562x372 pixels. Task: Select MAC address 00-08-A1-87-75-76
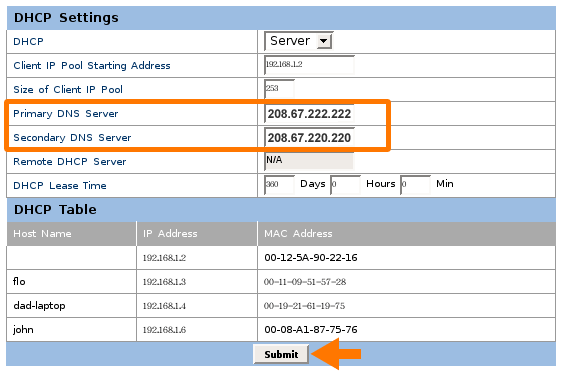[311, 330]
